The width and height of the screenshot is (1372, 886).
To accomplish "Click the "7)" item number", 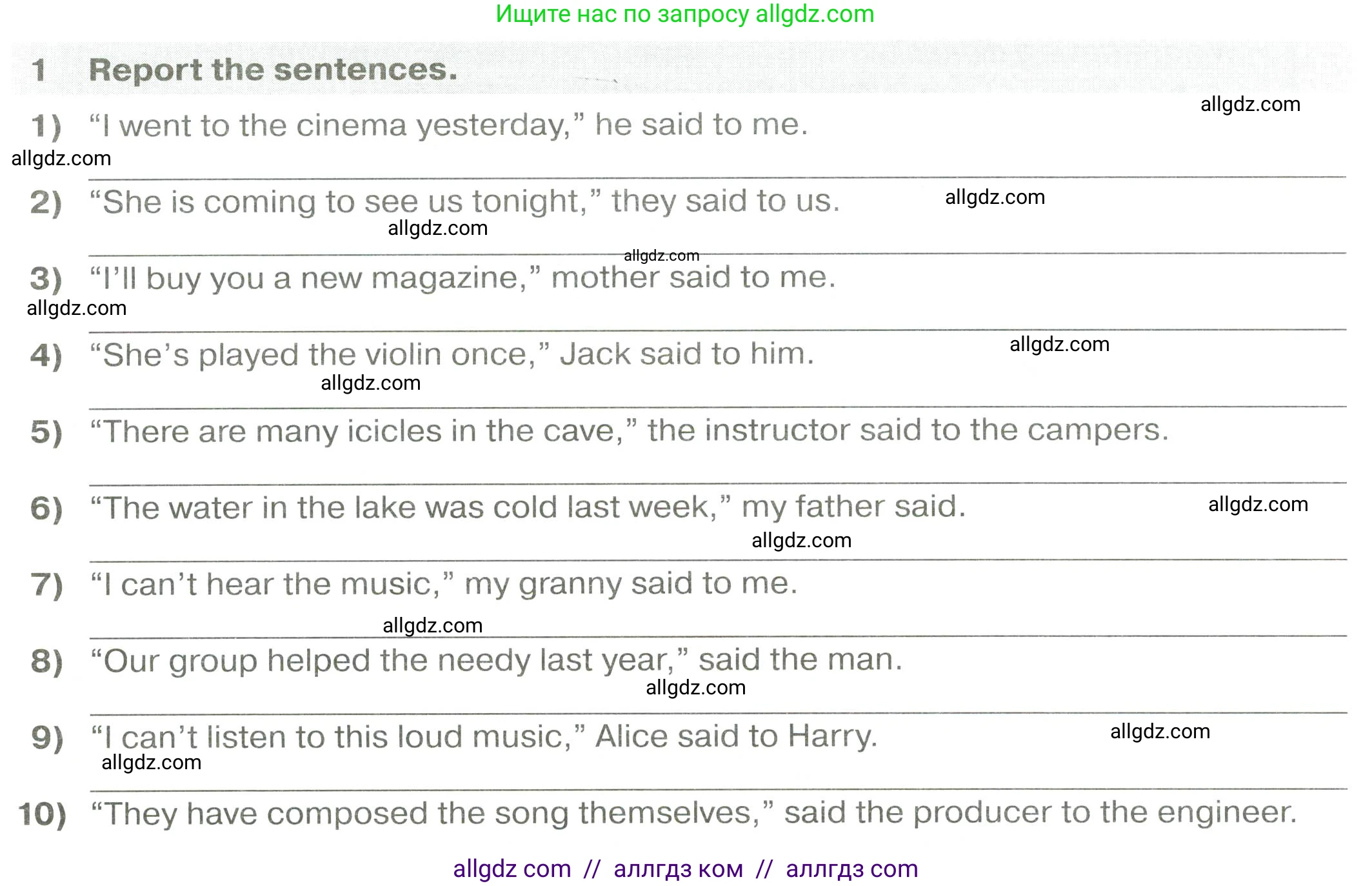I will coord(46,585).
